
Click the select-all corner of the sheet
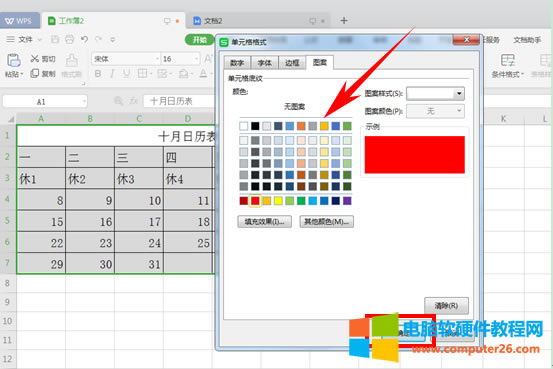click(x=11, y=119)
